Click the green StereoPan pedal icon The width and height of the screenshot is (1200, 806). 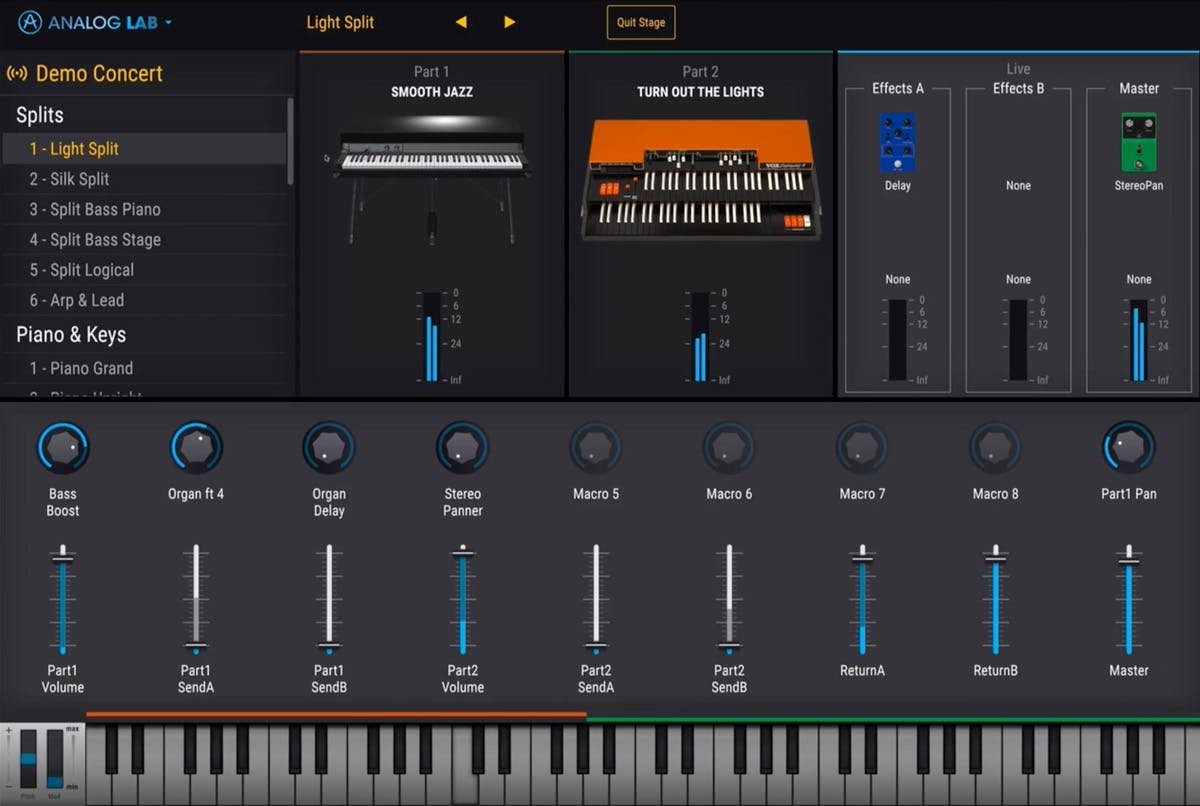coord(1139,142)
